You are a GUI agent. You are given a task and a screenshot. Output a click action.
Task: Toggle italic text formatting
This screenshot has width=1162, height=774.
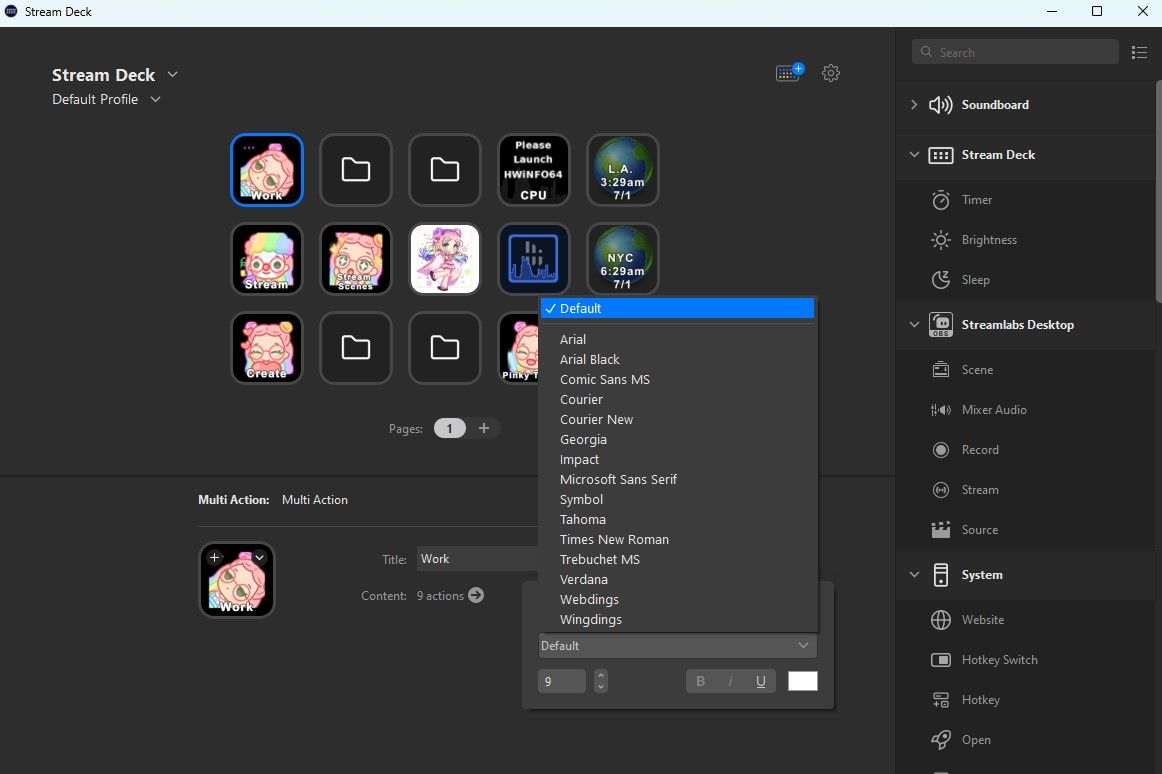tap(730, 681)
